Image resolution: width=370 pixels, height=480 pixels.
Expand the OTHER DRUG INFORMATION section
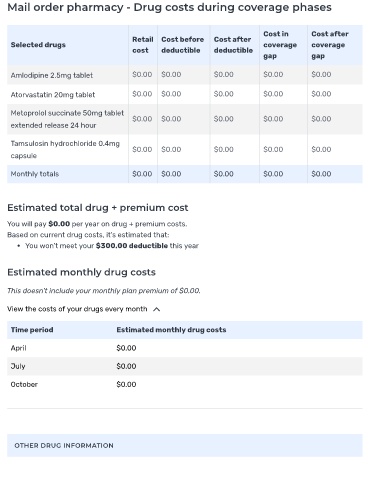point(185,445)
